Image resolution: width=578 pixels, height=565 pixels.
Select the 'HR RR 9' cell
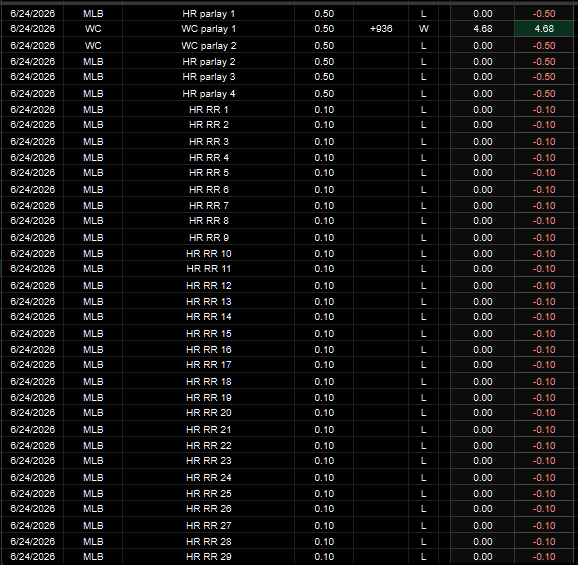209,237
